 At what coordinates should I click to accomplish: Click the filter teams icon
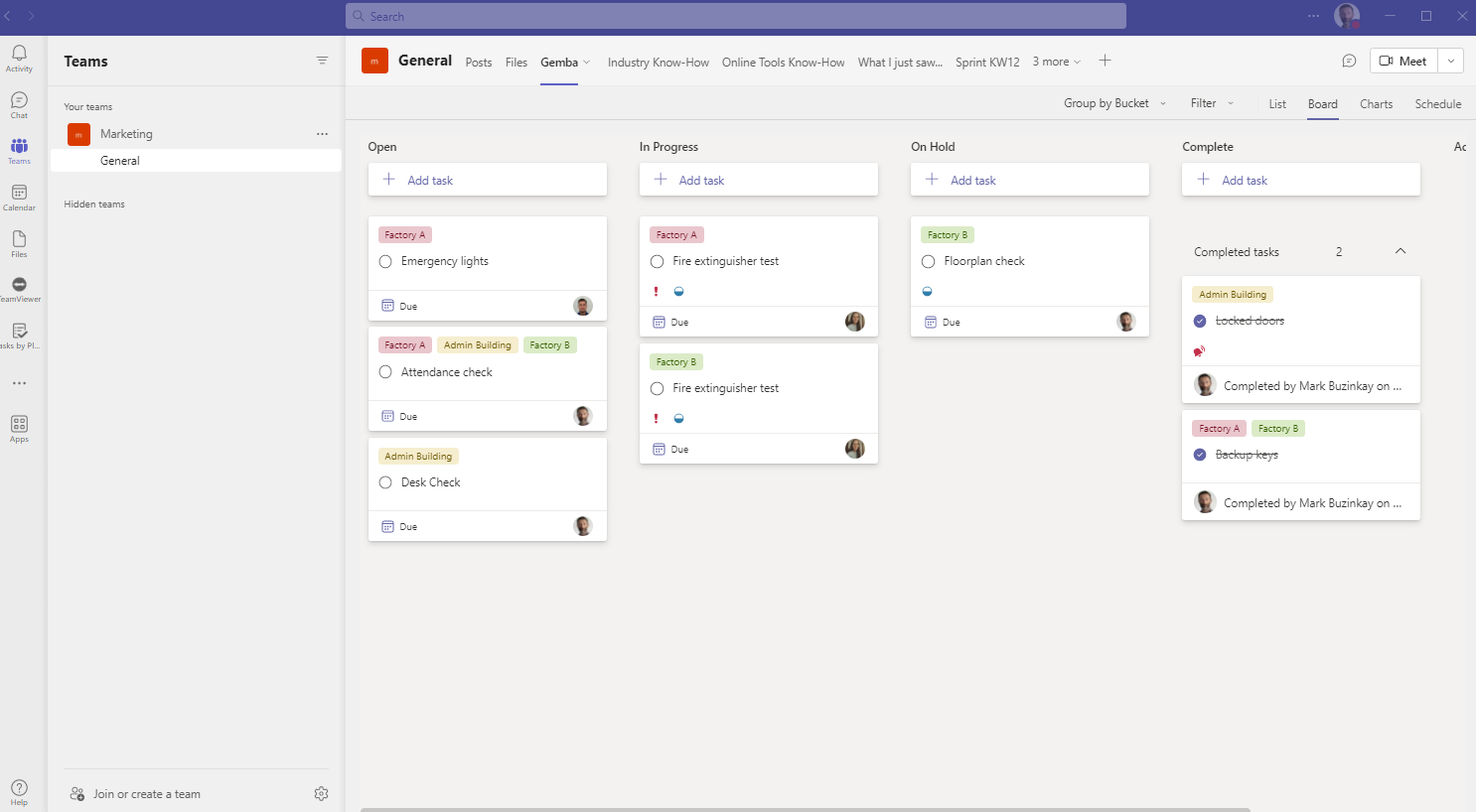322,61
